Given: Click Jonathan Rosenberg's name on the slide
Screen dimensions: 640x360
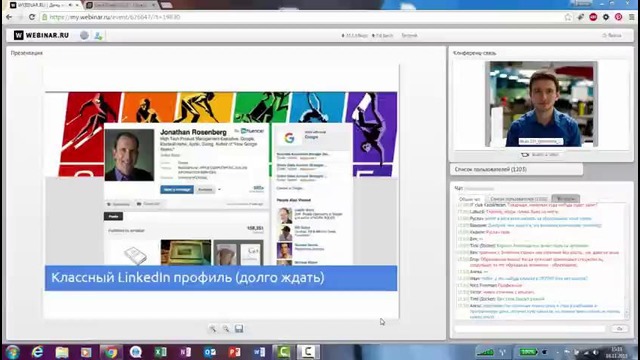Looking at the screenshot, I should pos(193,132).
